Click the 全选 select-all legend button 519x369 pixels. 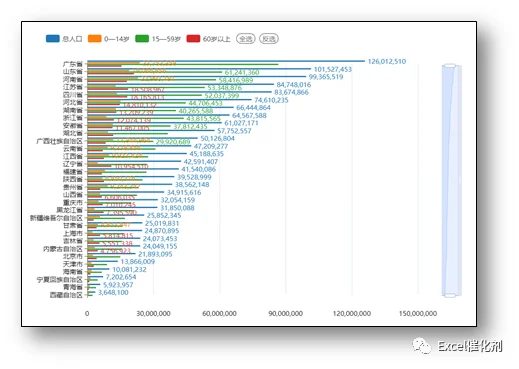246,39
